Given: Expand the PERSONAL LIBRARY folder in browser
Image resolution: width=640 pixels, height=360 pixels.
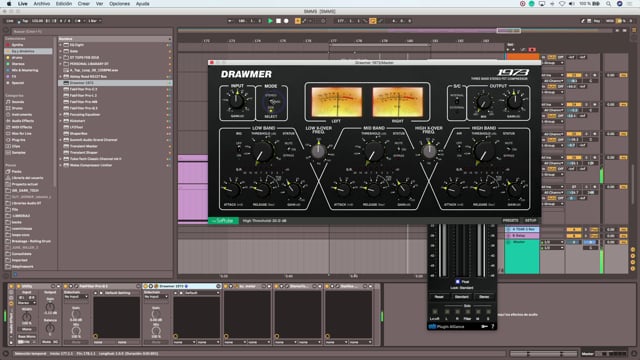Looking at the screenshot, I should pyautogui.click(x=61, y=64).
